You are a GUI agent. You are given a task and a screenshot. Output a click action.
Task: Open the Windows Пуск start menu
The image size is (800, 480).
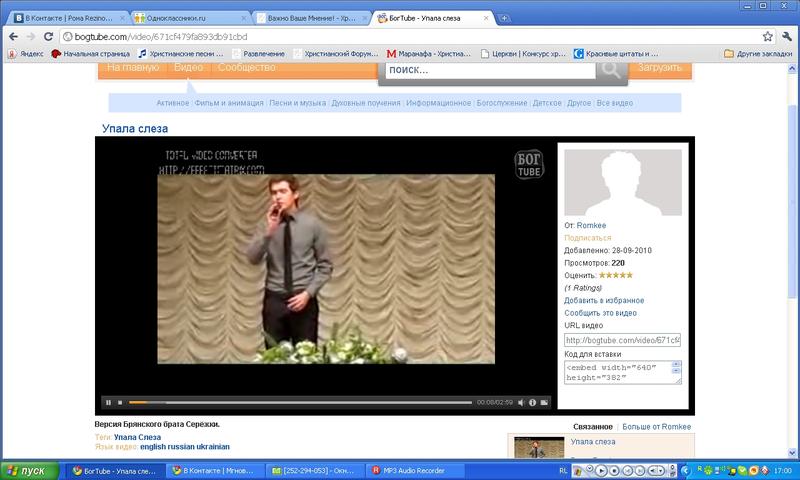(27, 470)
